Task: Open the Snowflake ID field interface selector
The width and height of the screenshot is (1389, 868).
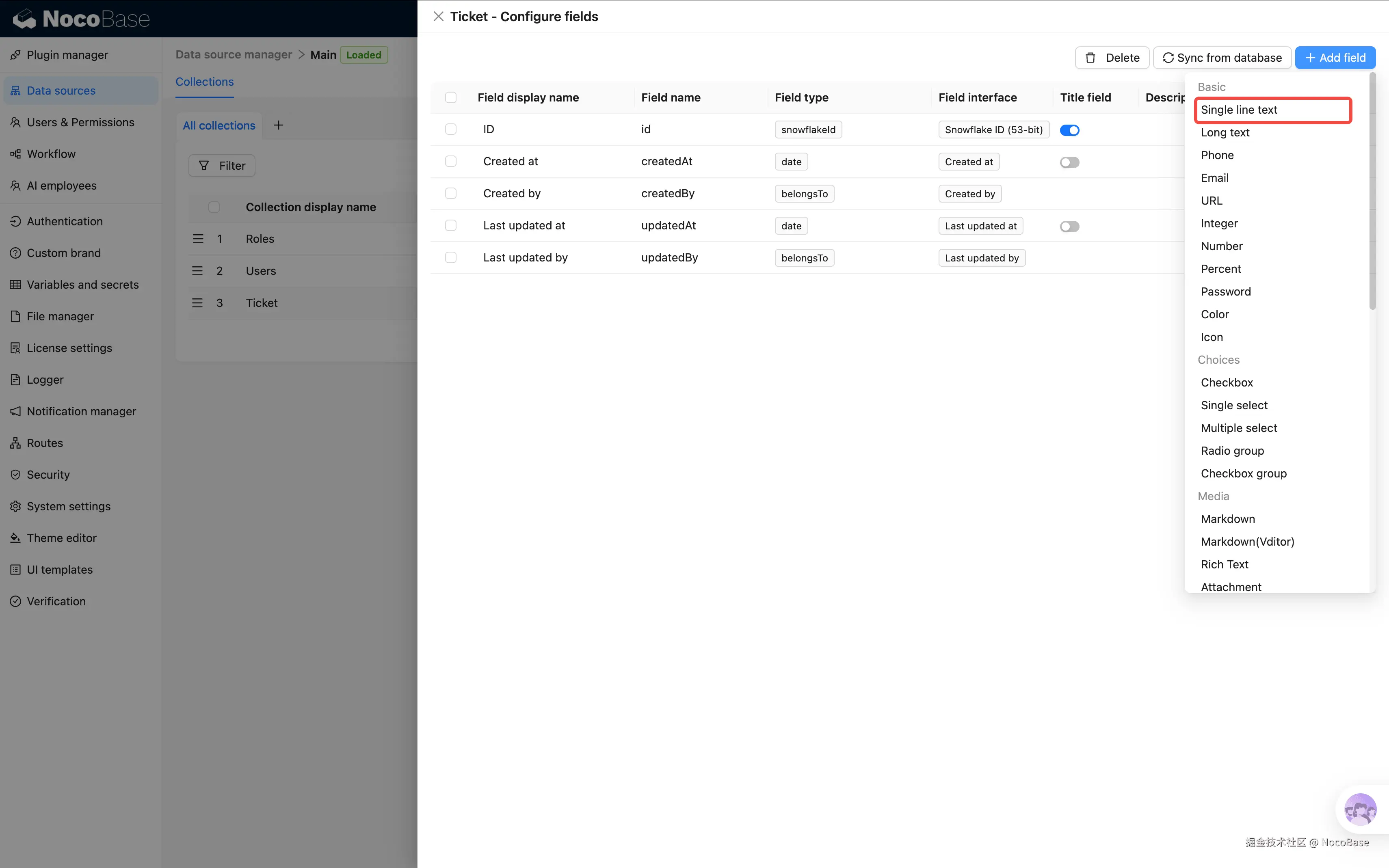Action: (993, 129)
